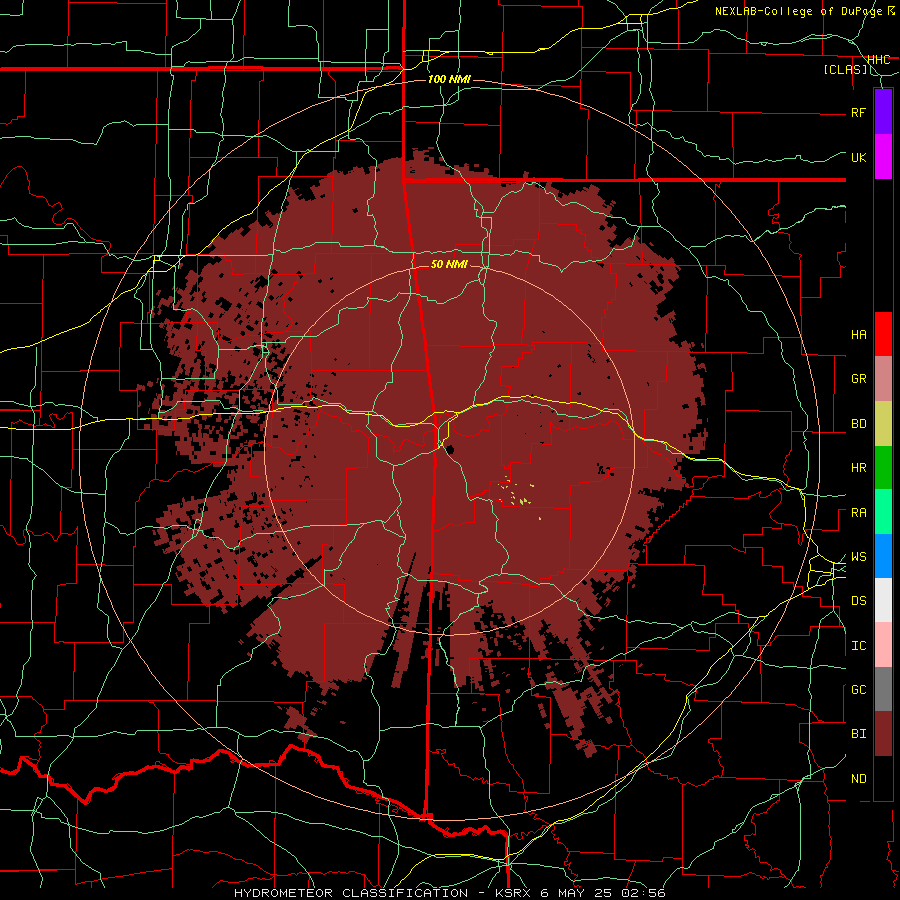The width and height of the screenshot is (900, 900).
Task: Click the HA legend label
Action: (x=858, y=335)
